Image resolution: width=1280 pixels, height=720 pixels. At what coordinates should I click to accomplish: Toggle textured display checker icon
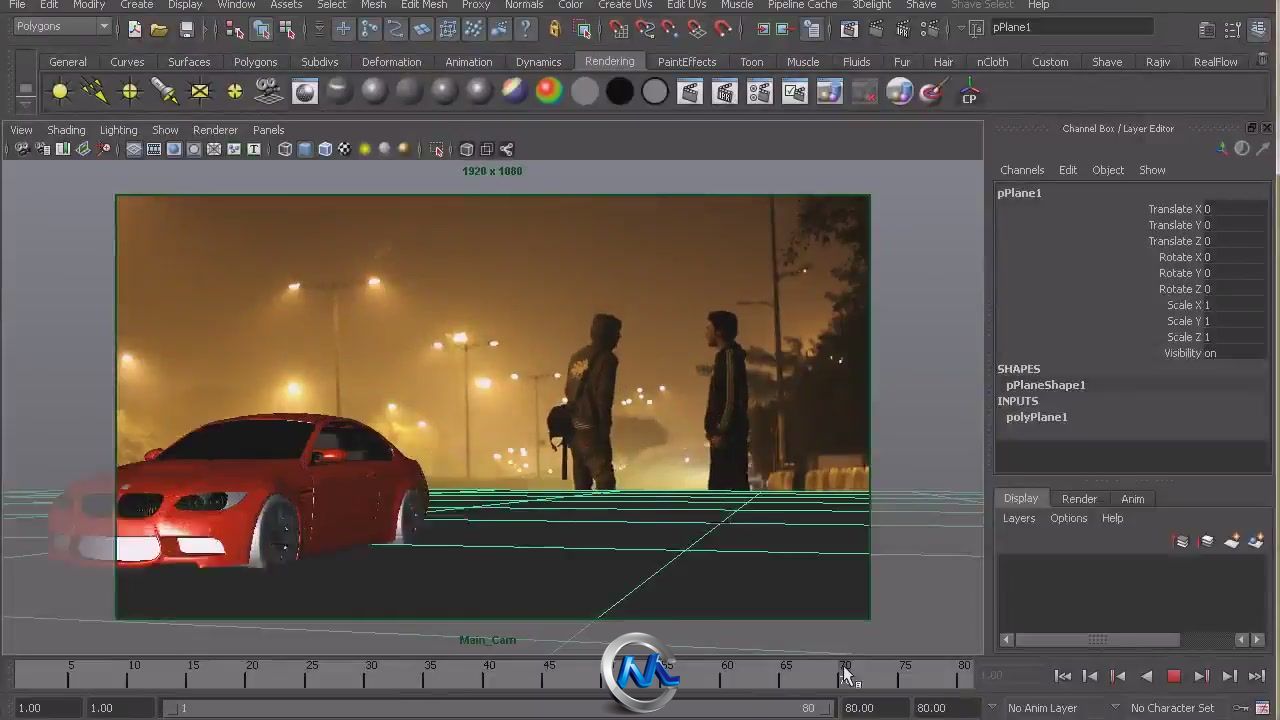(x=345, y=149)
